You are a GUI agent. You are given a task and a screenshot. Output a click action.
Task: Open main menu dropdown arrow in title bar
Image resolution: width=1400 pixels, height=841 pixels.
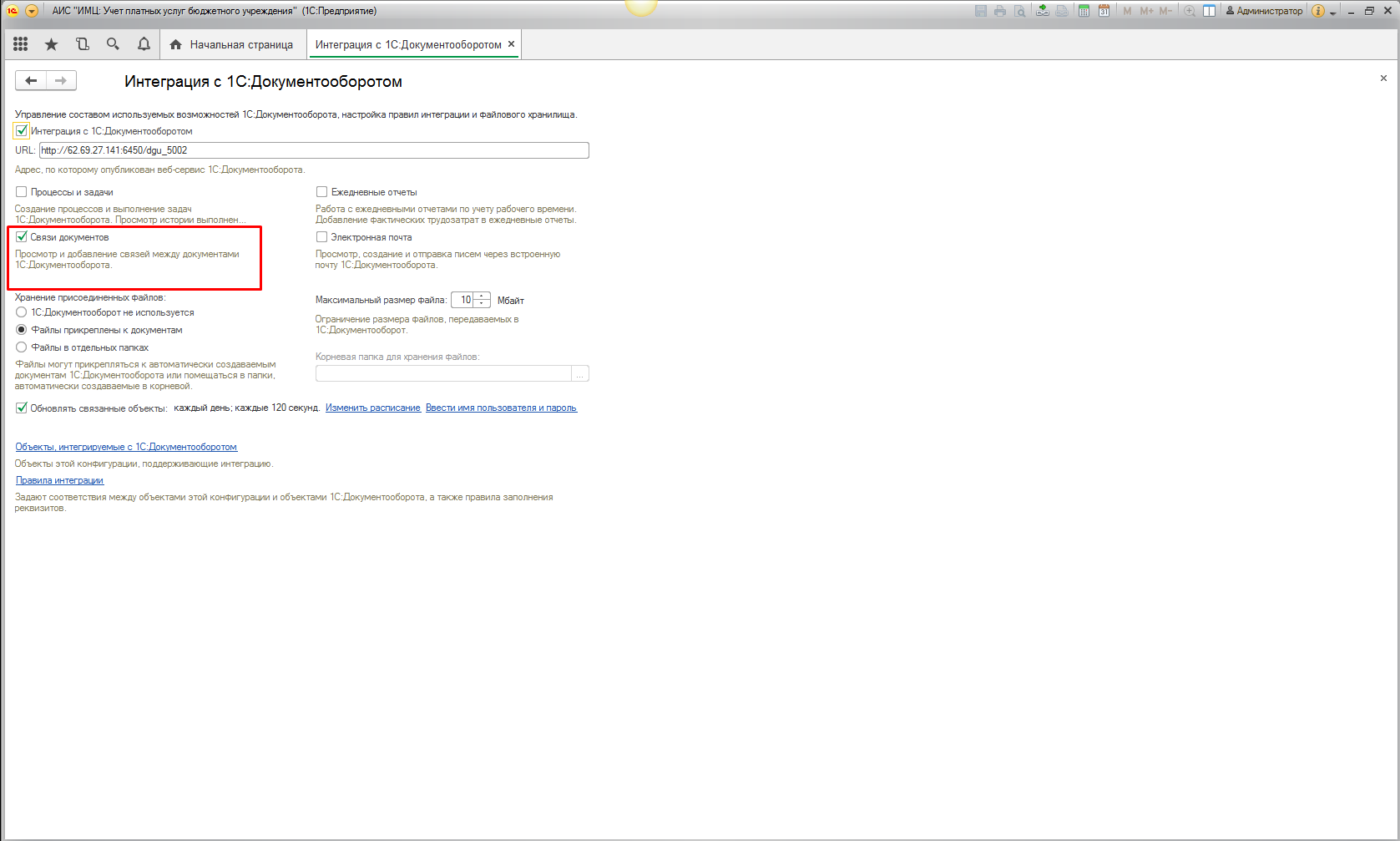click(x=32, y=11)
